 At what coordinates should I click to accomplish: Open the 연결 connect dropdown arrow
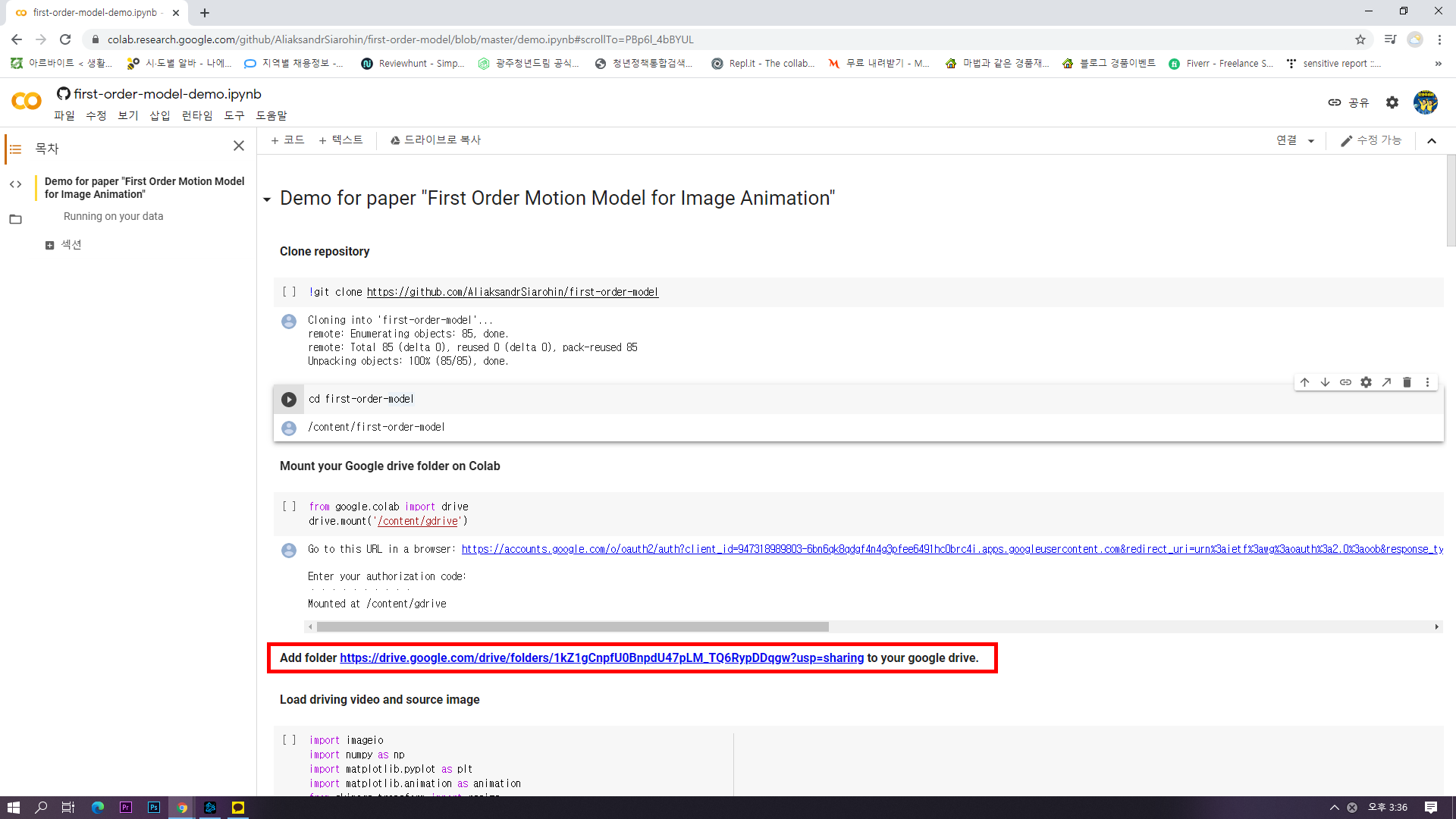click(x=1311, y=141)
